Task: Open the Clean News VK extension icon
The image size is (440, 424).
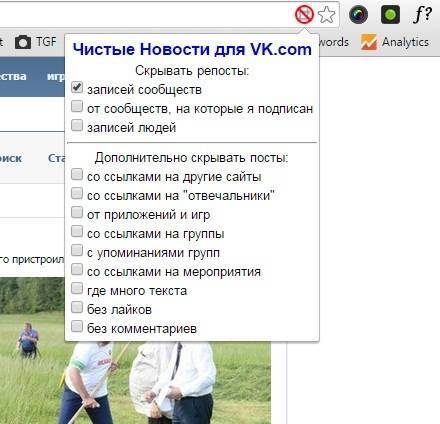Action: click(304, 15)
